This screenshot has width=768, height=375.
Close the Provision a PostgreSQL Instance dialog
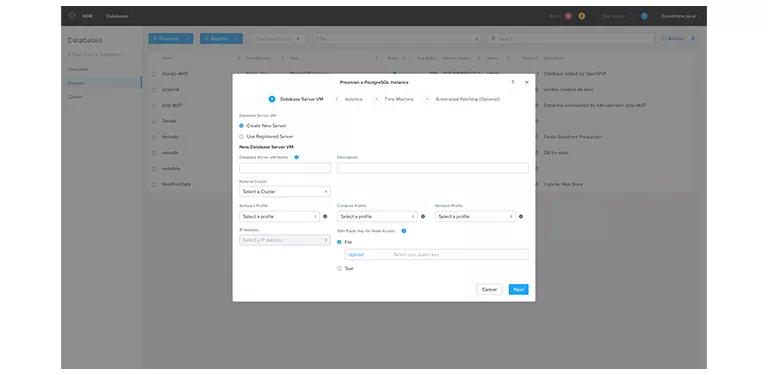click(527, 82)
